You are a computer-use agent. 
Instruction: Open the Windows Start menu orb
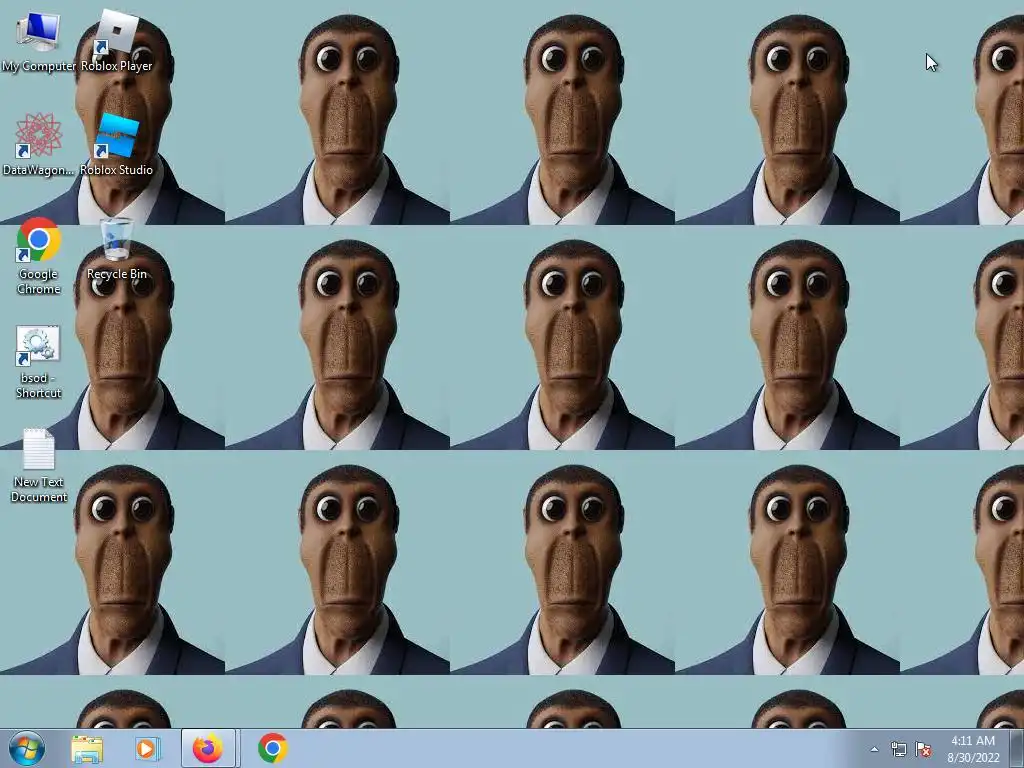click(x=27, y=748)
